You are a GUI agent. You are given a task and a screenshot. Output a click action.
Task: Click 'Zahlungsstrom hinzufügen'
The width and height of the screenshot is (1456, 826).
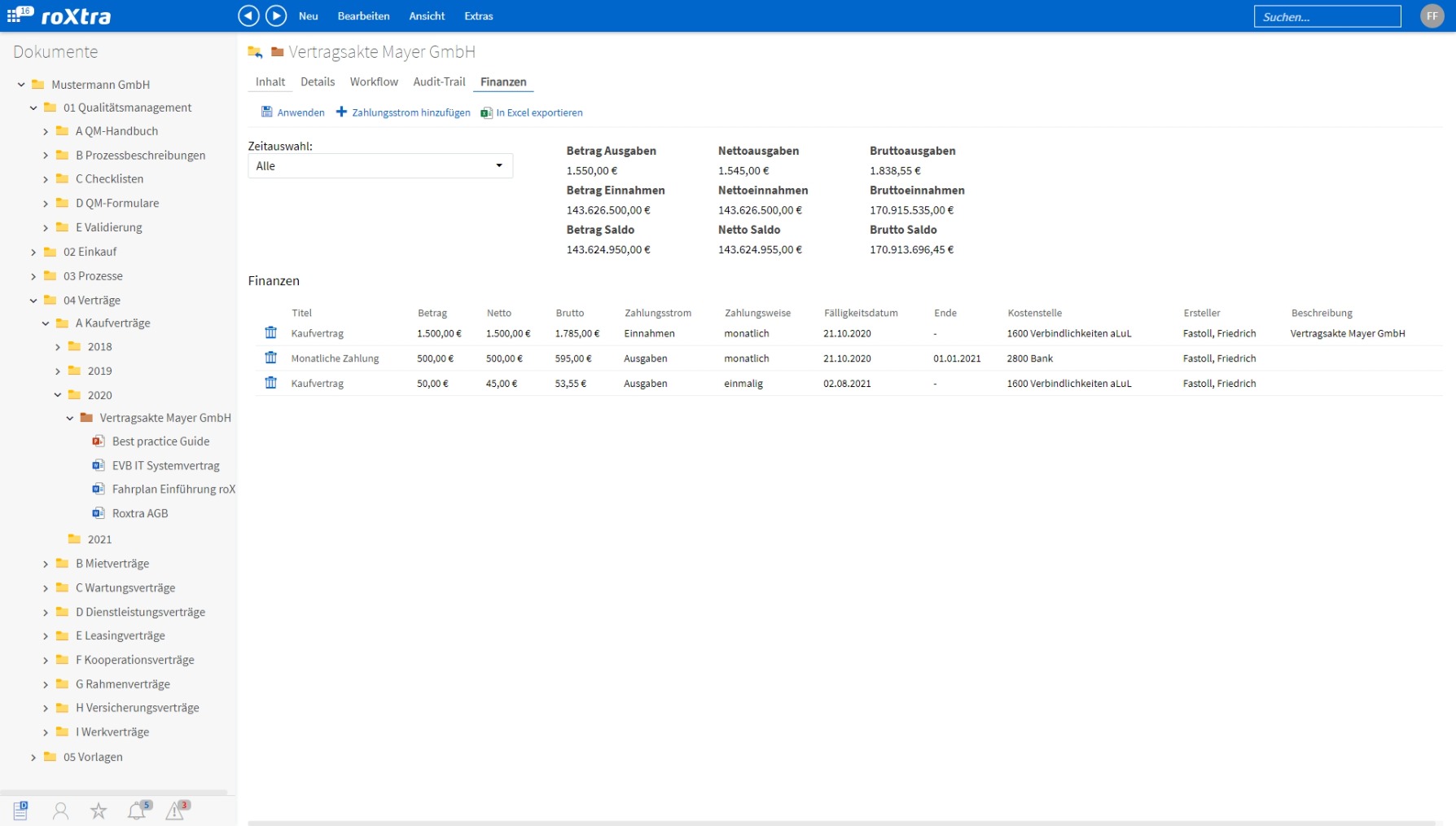[410, 112]
